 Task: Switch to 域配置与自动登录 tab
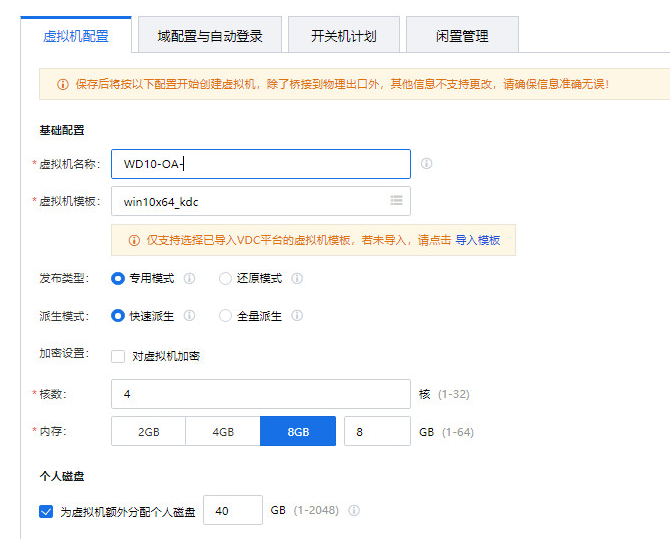coord(210,36)
